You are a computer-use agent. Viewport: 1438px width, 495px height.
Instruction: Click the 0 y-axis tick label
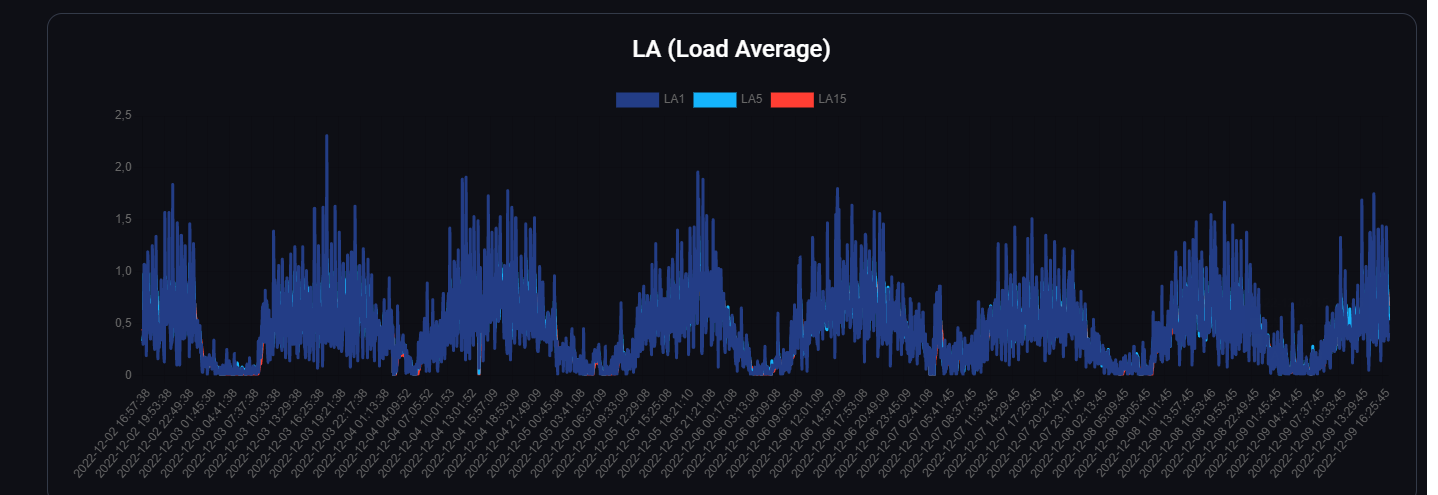[x=128, y=375]
